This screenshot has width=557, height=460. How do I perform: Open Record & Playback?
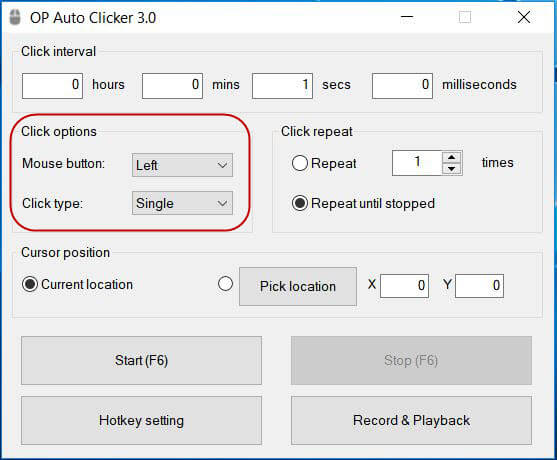pos(411,421)
